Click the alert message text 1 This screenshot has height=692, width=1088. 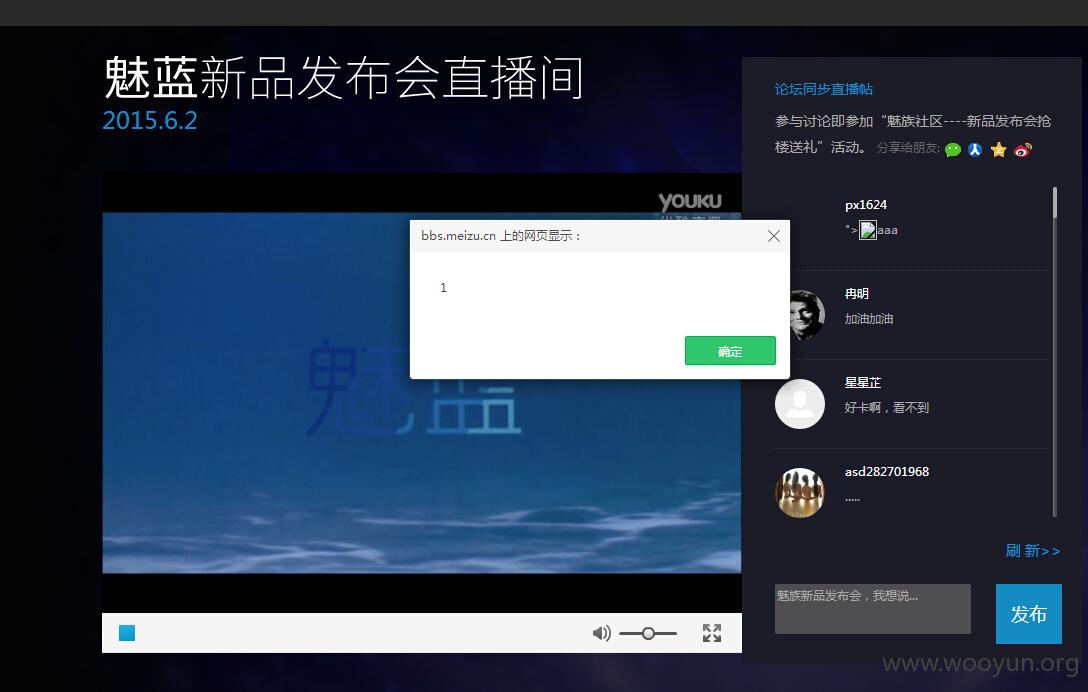443,287
